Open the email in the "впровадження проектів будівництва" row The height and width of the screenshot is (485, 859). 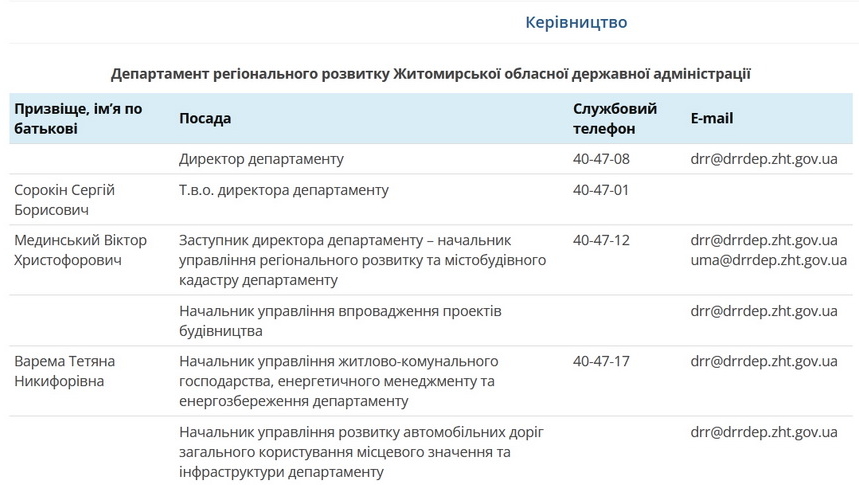pos(763,311)
